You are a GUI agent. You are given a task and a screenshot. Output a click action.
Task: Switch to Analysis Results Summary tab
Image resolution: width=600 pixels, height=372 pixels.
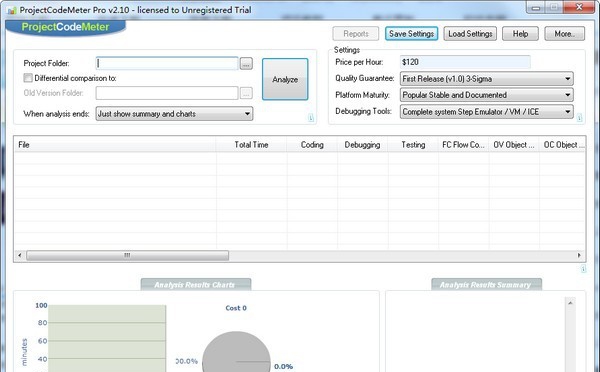point(486,284)
